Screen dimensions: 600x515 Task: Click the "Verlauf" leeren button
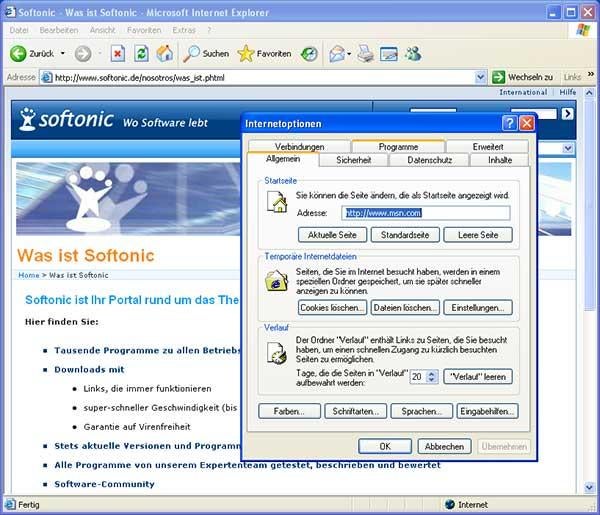tap(478, 377)
